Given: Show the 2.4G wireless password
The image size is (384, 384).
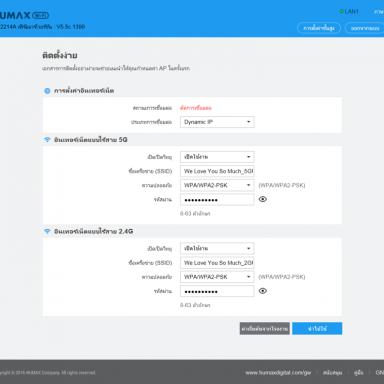Looking at the screenshot, I should coord(263,291).
